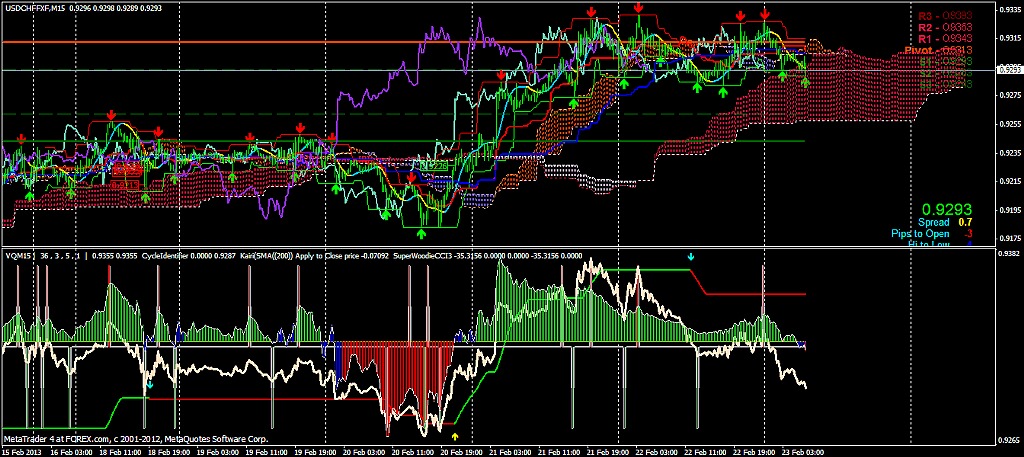Click the yellow up arrow in the indicator window

(x=455, y=436)
